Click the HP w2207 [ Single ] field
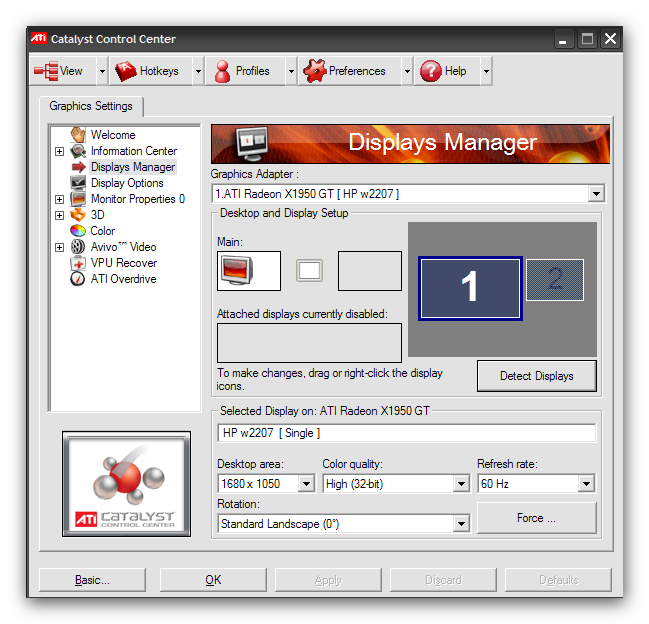 (x=406, y=433)
